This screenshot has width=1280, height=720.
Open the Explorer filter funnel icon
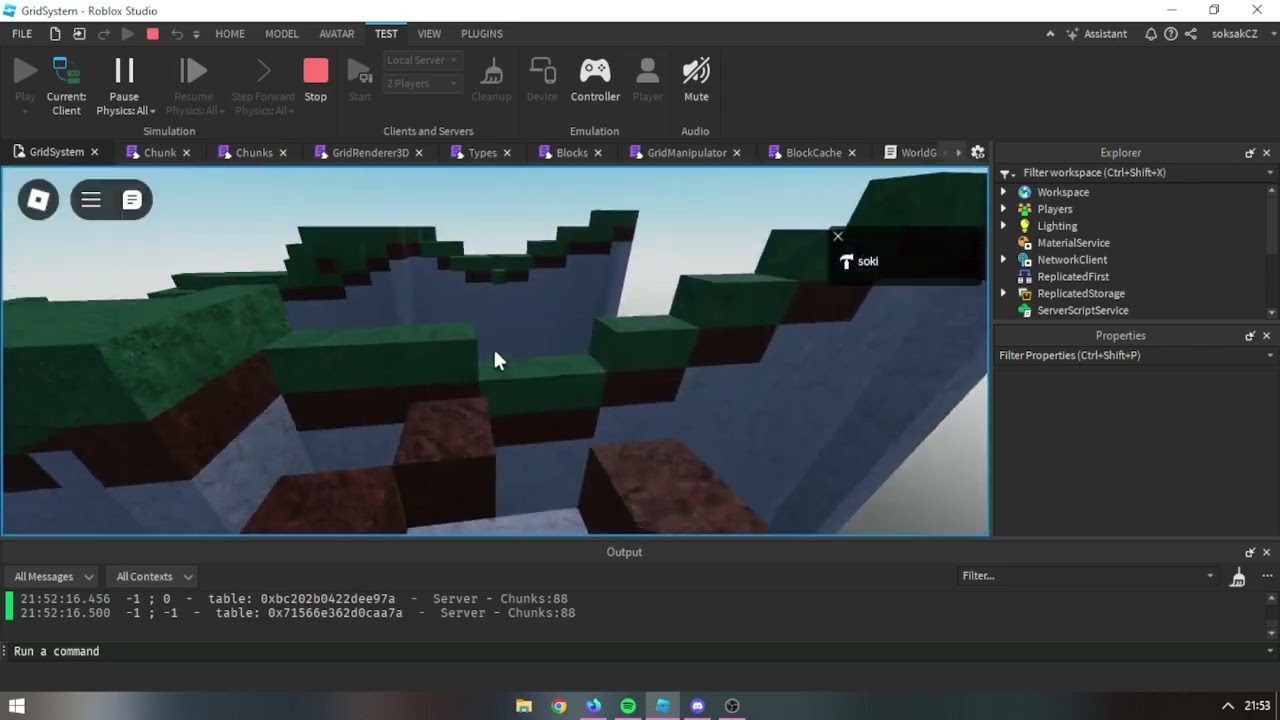coord(1006,173)
